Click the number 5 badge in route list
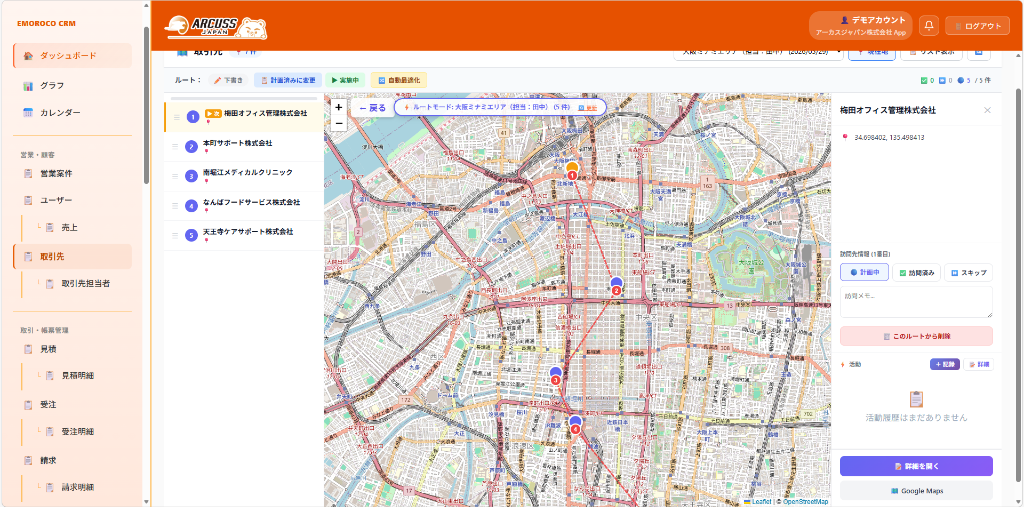This screenshot has width=1024, height=507. tap(191, 235)
